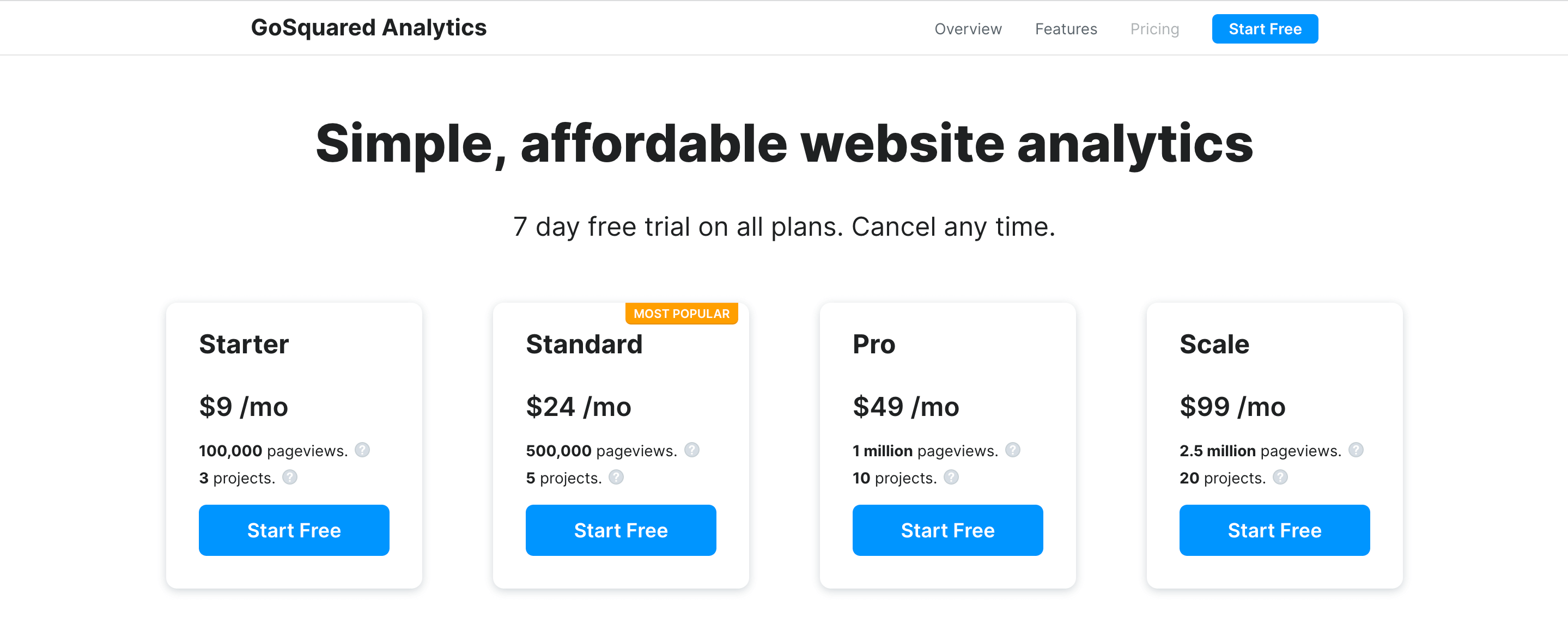
Task: Click help icon beside Pro 10 projects
Action: pyautogui.click(x=951, y=477)
